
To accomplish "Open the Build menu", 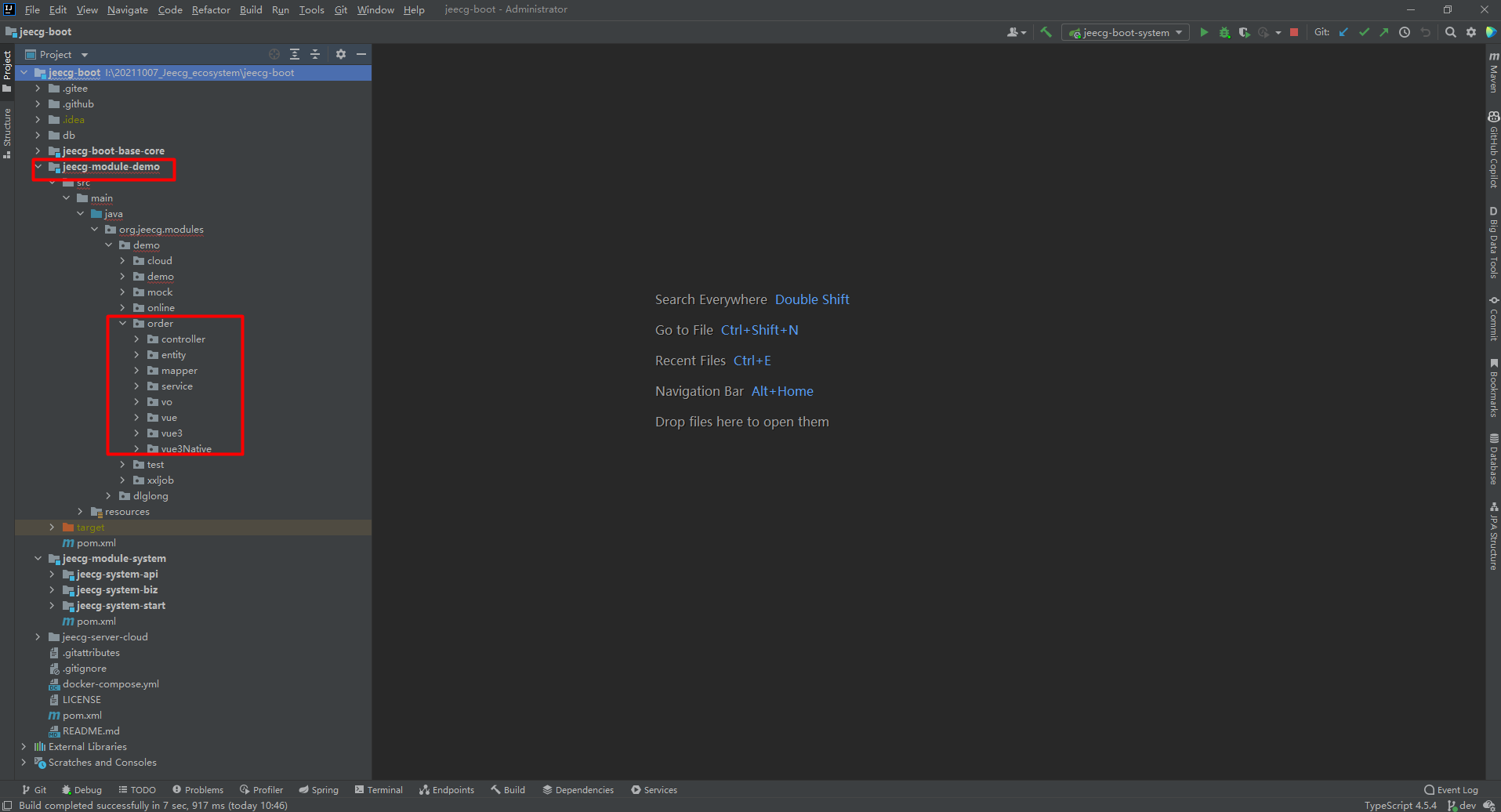I will click(251, 9).
